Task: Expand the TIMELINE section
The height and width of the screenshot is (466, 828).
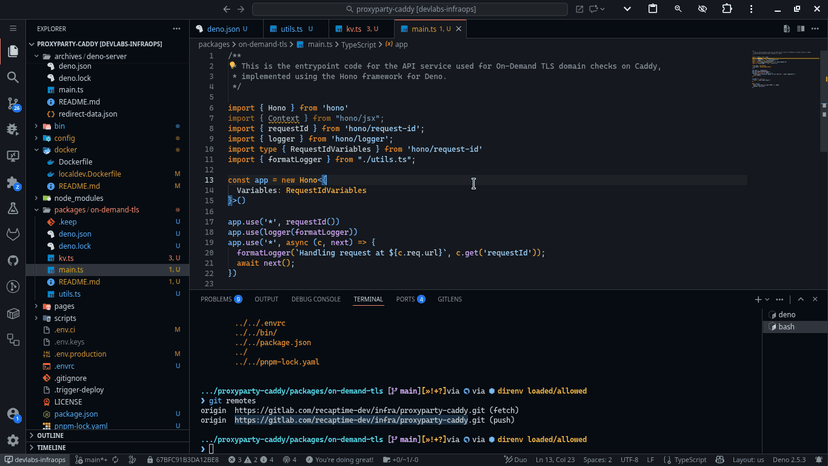Action: 50,448
